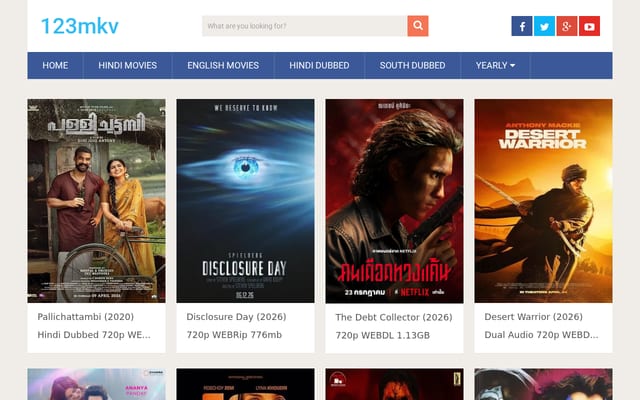The image size is (640, 400).
Task: Focus the 'What are you looking for?' search field
Action: coord(304,26)
